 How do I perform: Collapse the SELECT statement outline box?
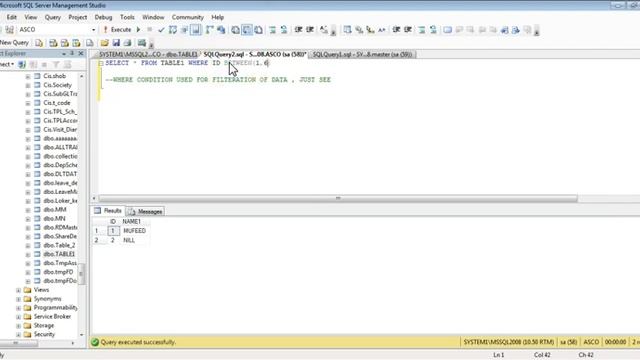101,63
